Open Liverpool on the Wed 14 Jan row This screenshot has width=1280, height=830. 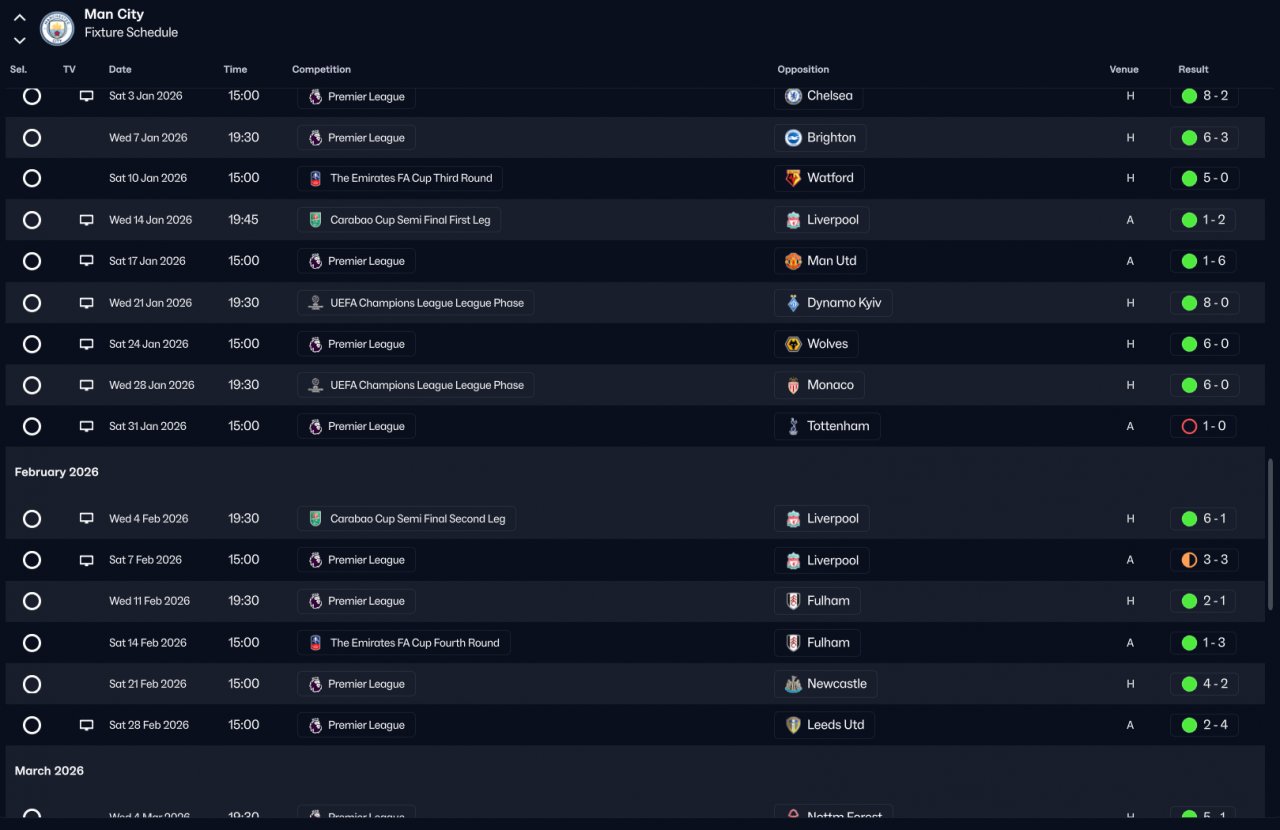[x=822, y=220]
